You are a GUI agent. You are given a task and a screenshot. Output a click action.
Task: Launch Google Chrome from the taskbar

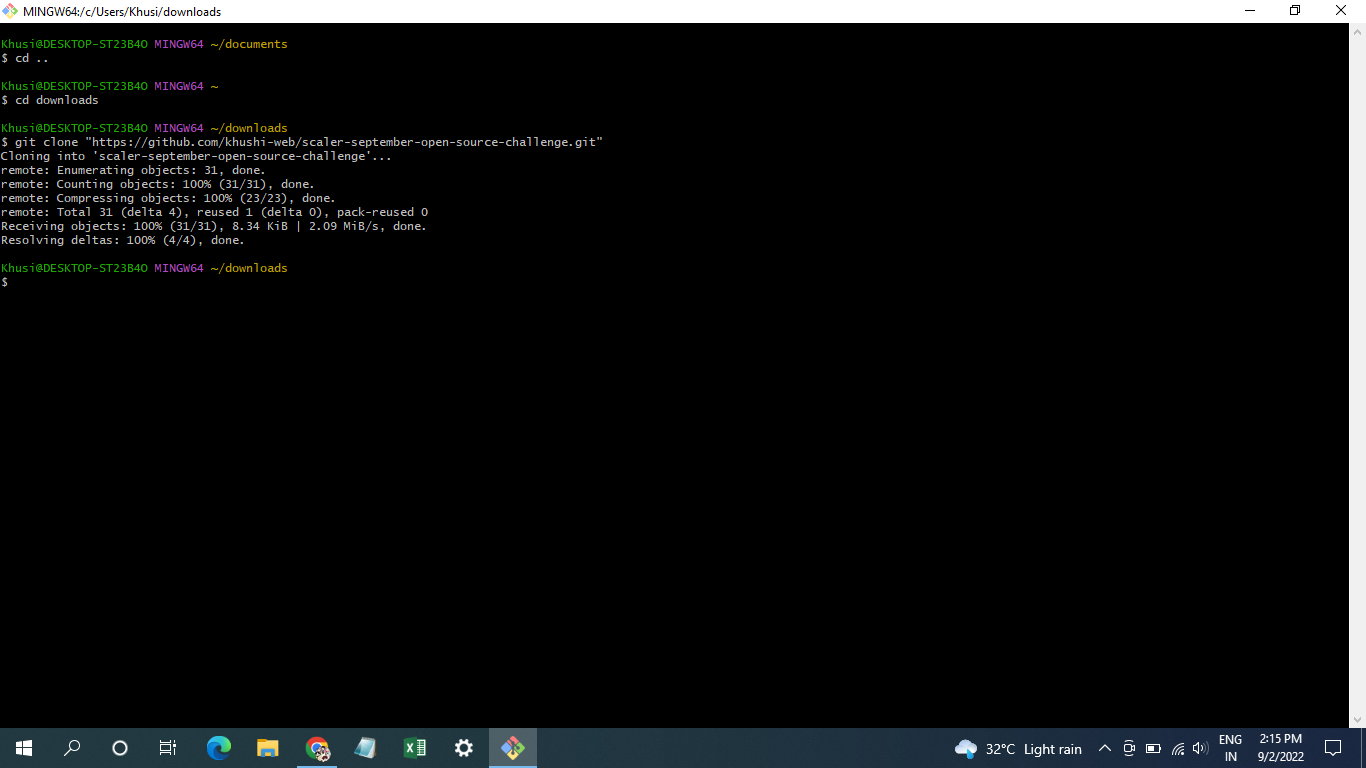[317, 747]
